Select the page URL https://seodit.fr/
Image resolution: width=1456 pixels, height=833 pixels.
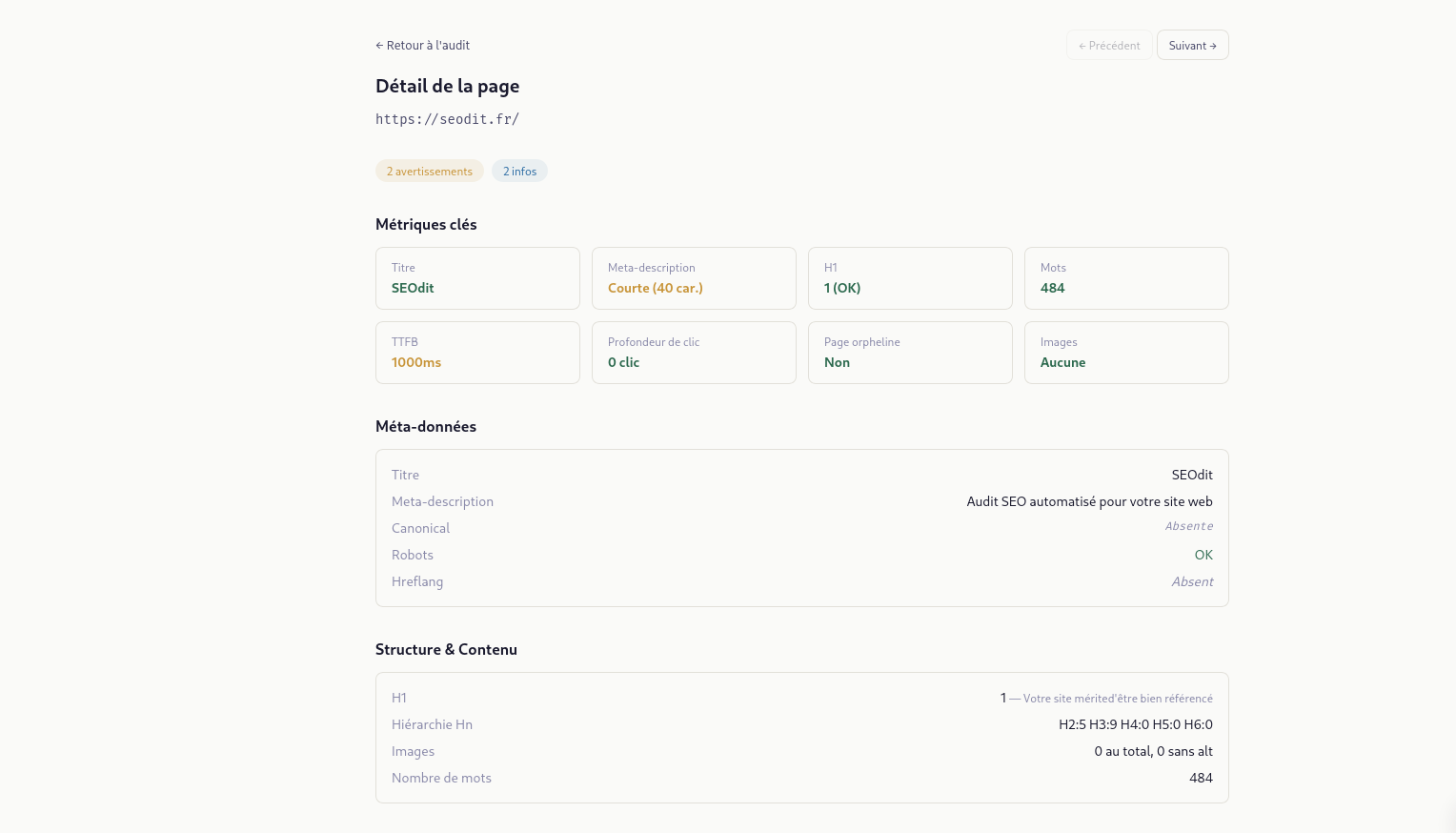pos(447,119)
